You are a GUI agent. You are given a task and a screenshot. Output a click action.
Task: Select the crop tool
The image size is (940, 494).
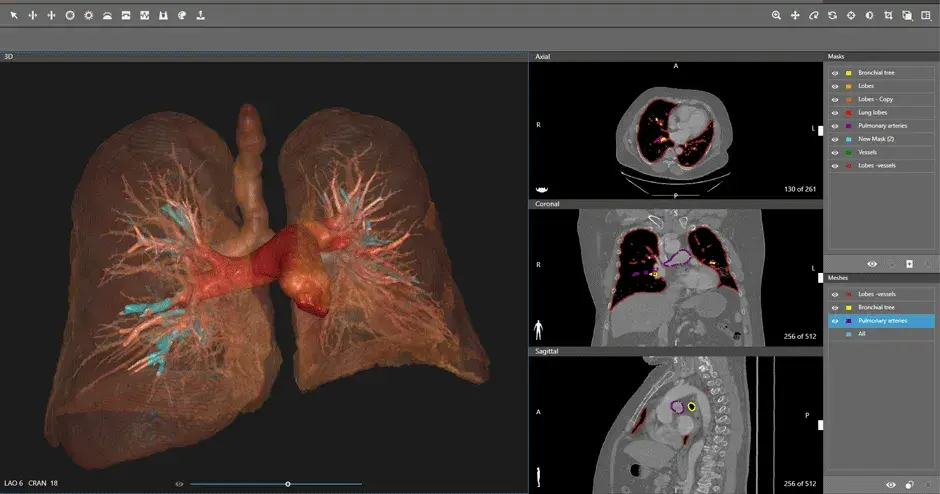[888, 16]
